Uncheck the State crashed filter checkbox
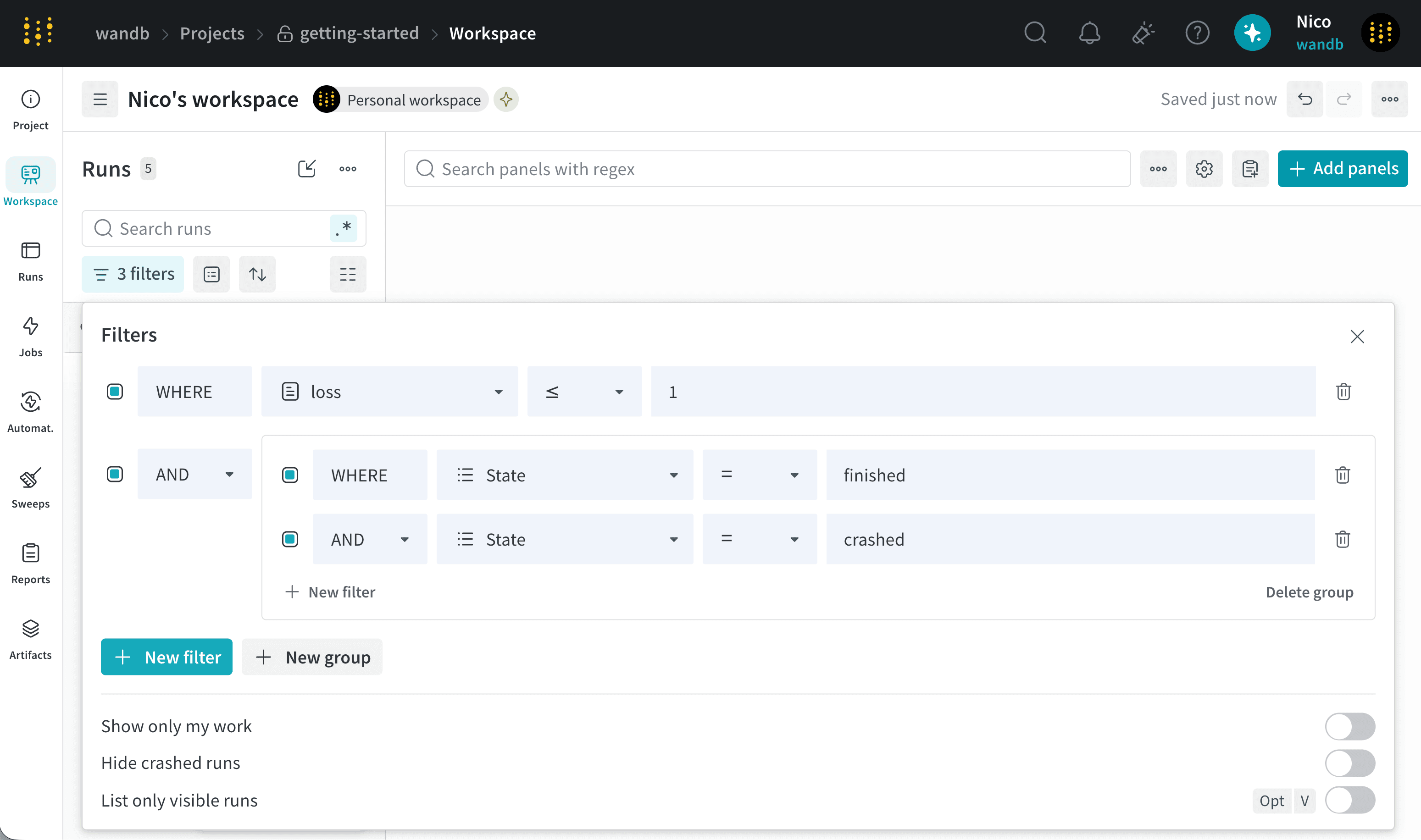The image size is (1421, 840). pyautogui.click(x=290, y=539)
